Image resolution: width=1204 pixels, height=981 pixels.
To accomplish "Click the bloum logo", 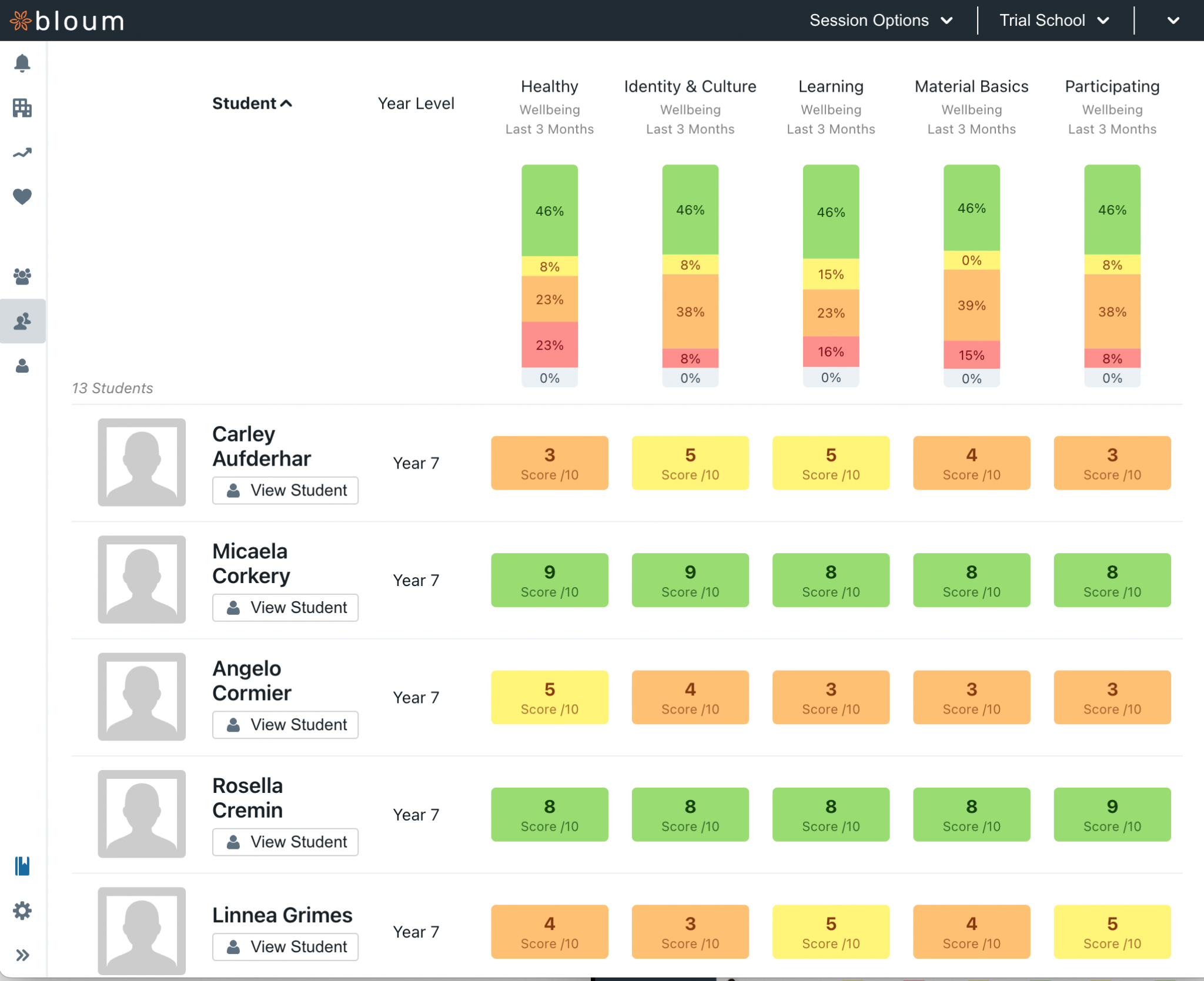I will coord(68,21).
